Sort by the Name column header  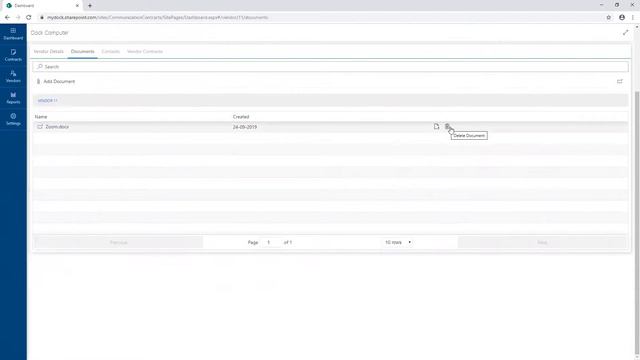(x=41, y=117)
